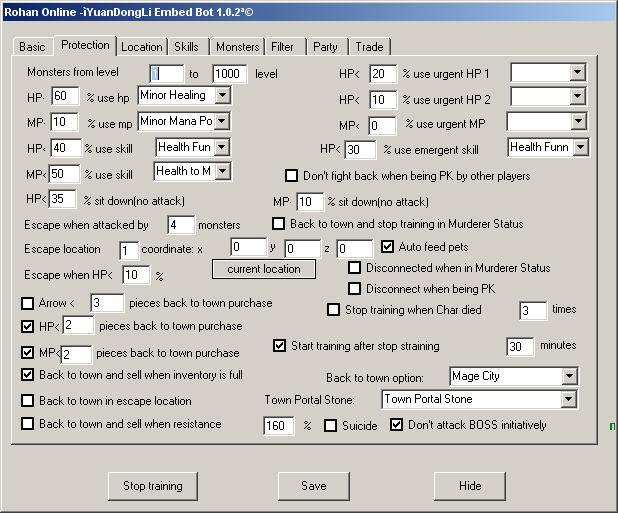The image size is (618, 513).
Task: Select the Protection tab
Action: 85,45
